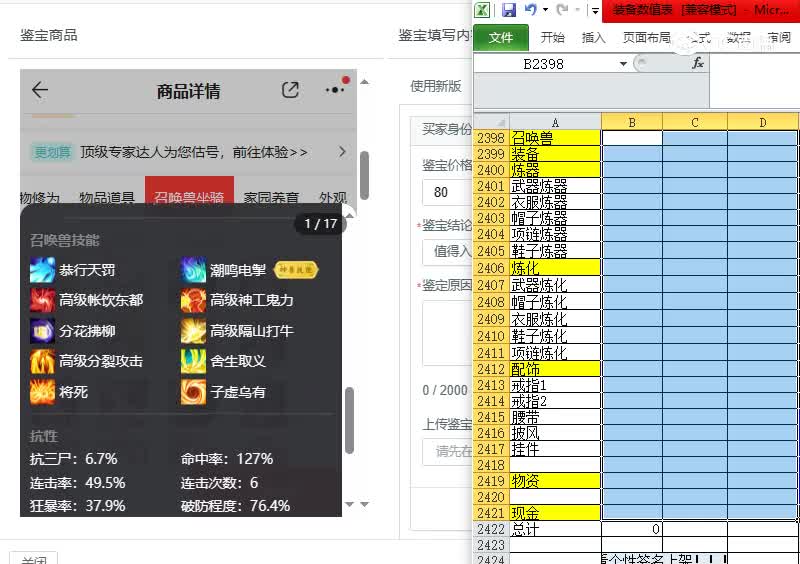
Task: Click cell B2422 showing 0
Action: click(x=632, y=529)
